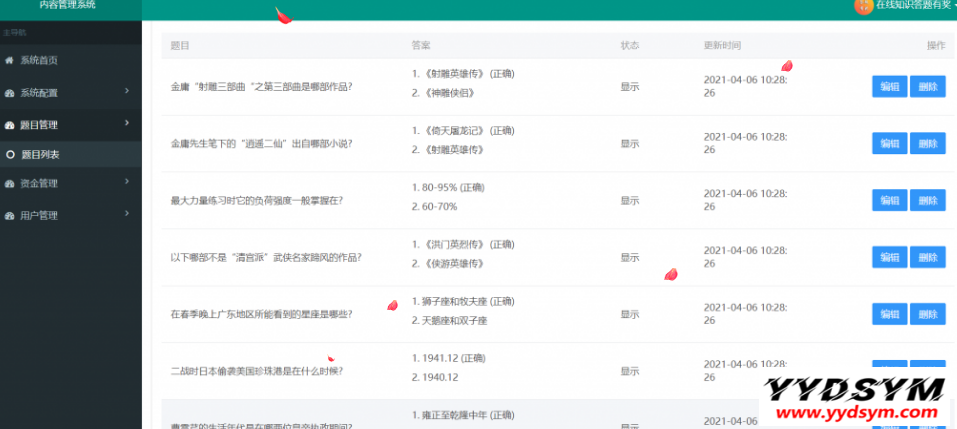
Task: Delete the 逍遥二仙 question row
Action: click(927, 144)
